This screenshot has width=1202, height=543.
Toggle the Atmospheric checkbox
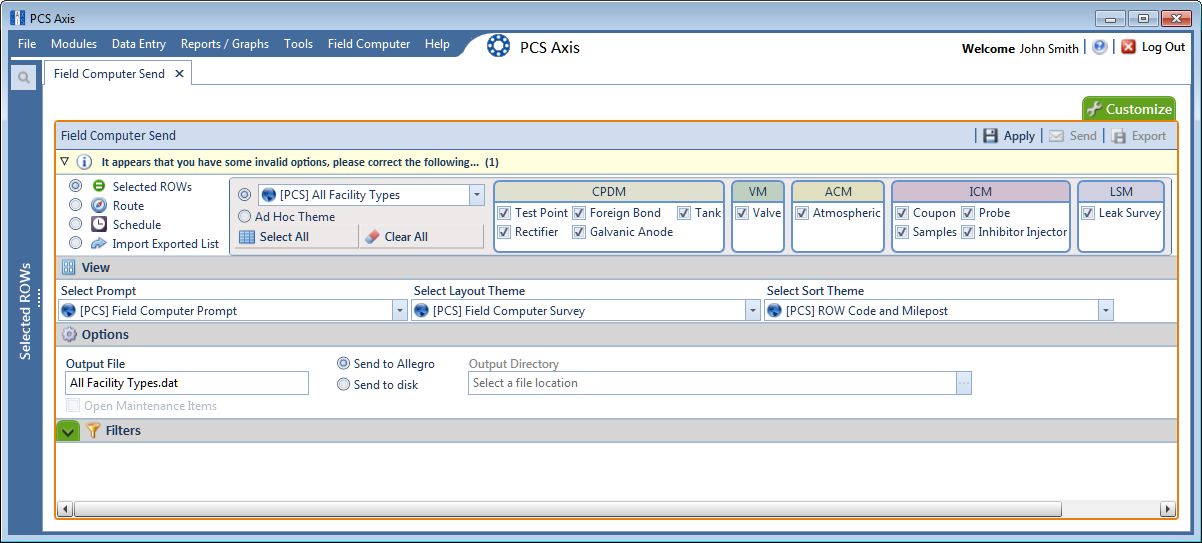(802, 213)
